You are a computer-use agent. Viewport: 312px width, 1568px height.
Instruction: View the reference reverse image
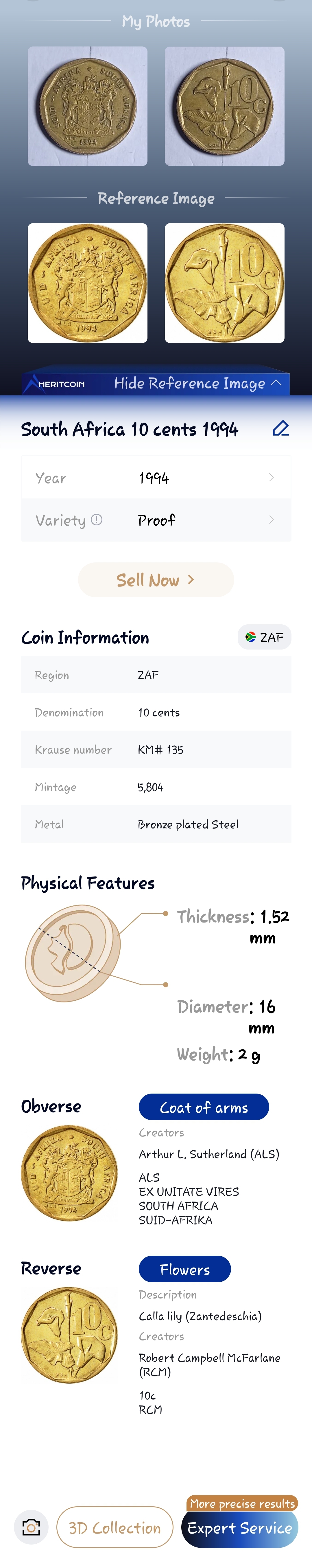coord(224,283)
